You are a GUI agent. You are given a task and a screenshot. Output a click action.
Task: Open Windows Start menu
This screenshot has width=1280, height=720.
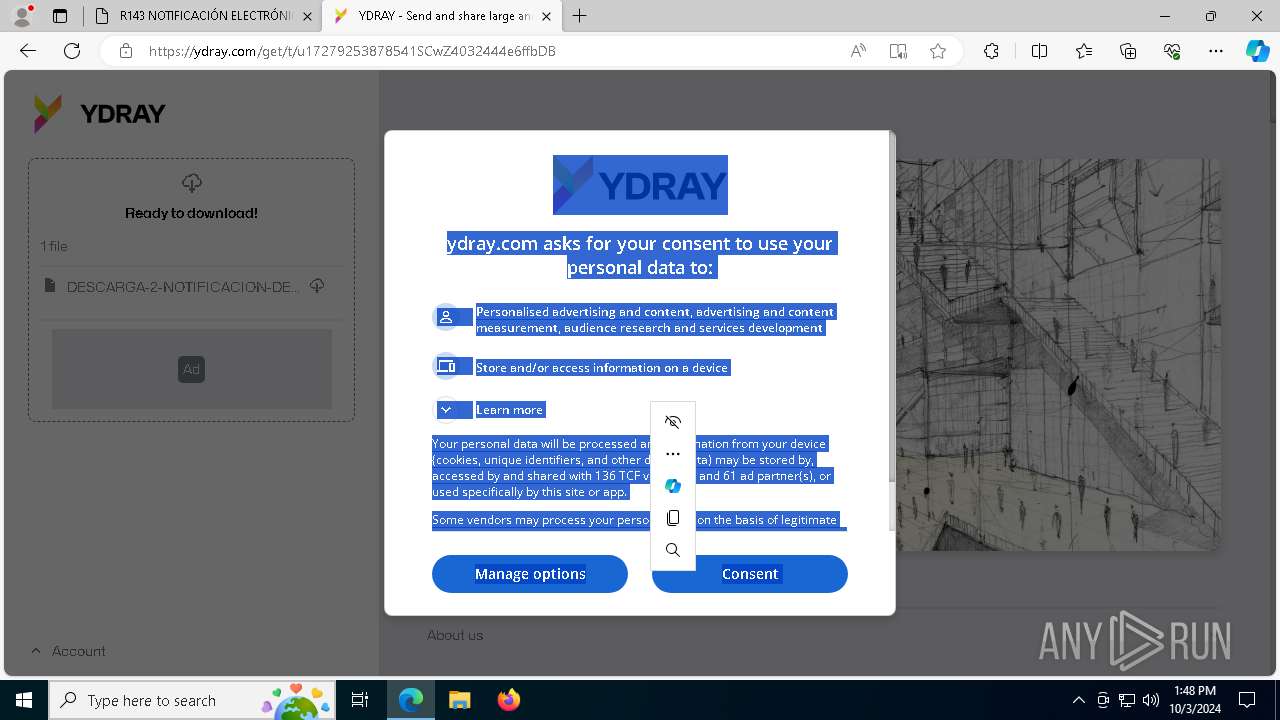[24, 700]
